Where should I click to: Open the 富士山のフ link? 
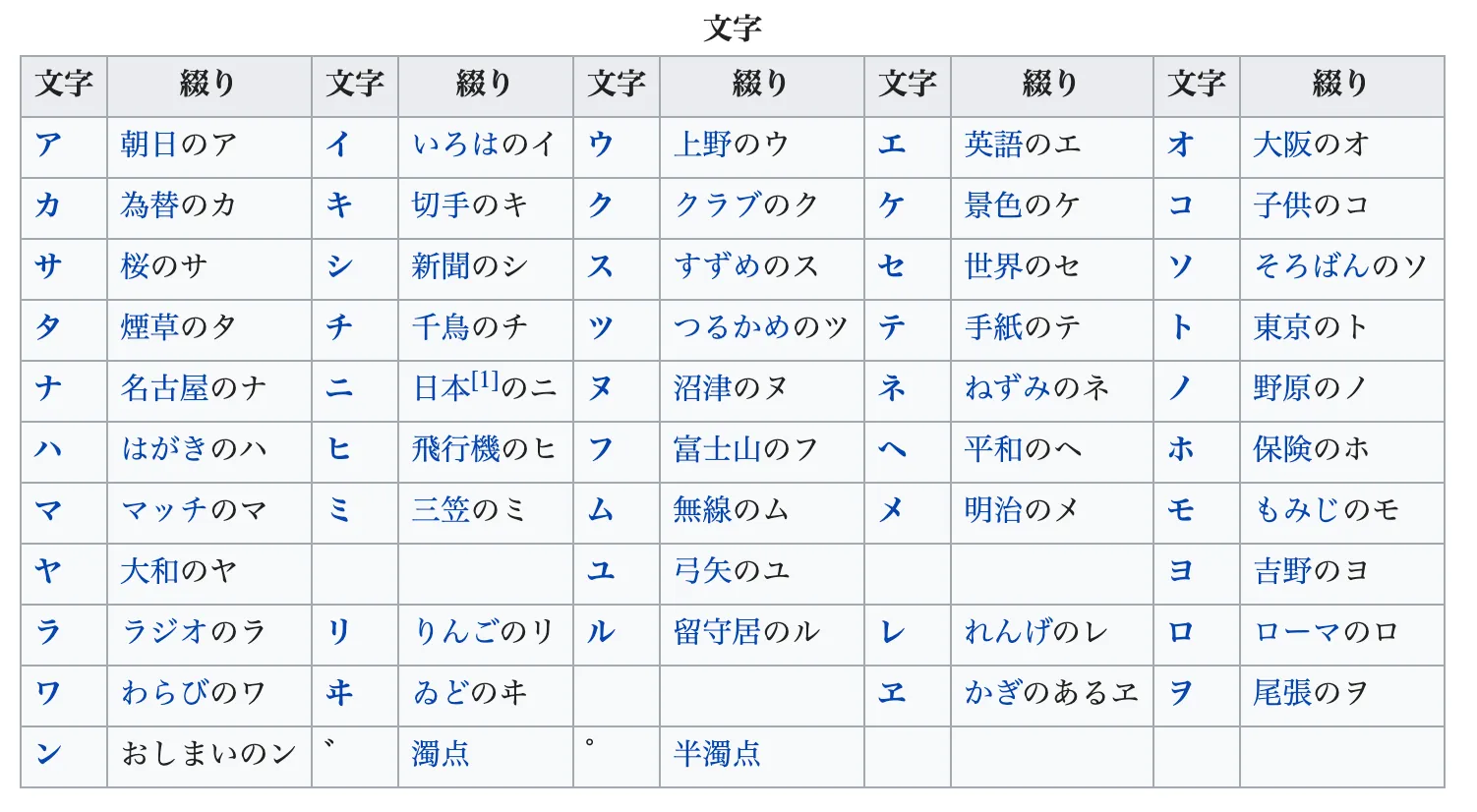point(745,450)
